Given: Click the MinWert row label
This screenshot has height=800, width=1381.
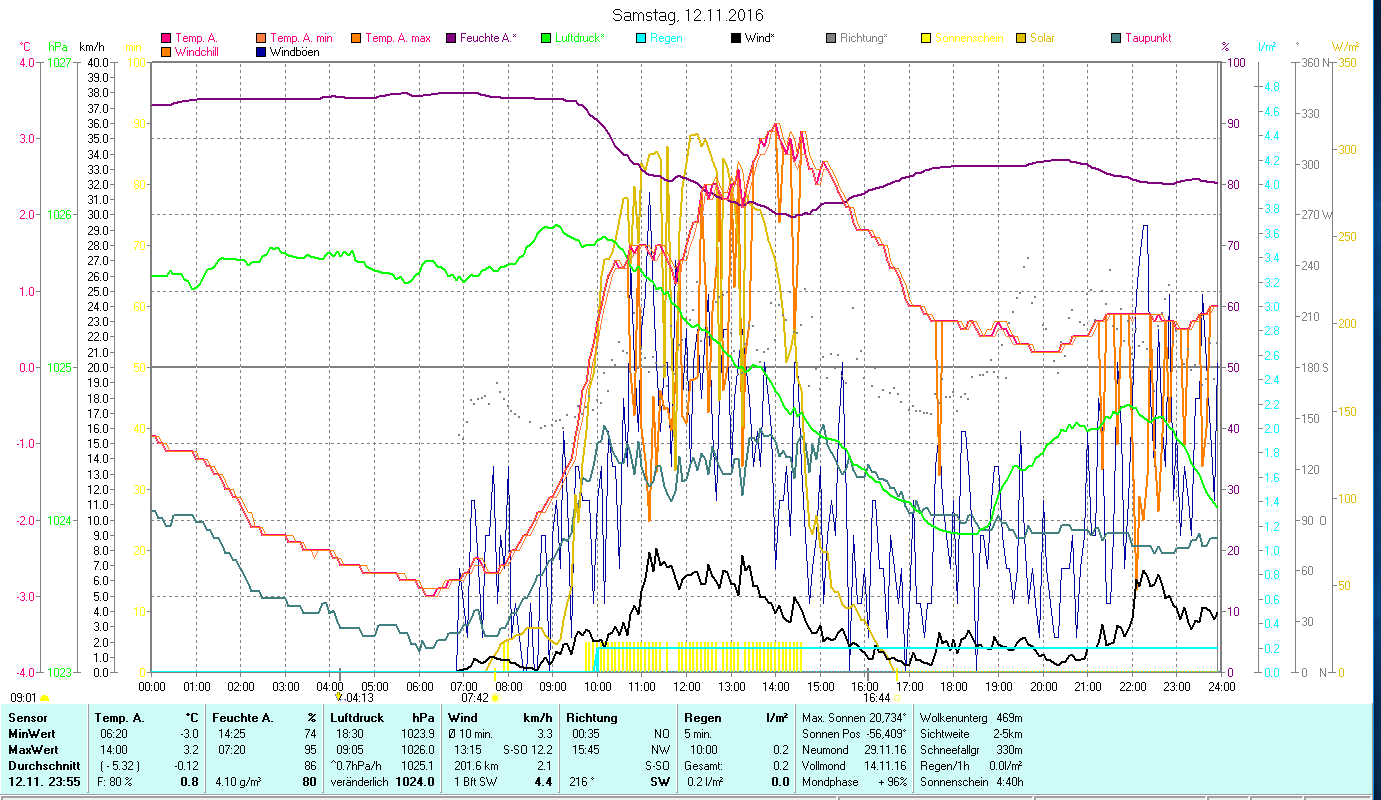Looking at the screenshot, I should click(x=32, y=733).
